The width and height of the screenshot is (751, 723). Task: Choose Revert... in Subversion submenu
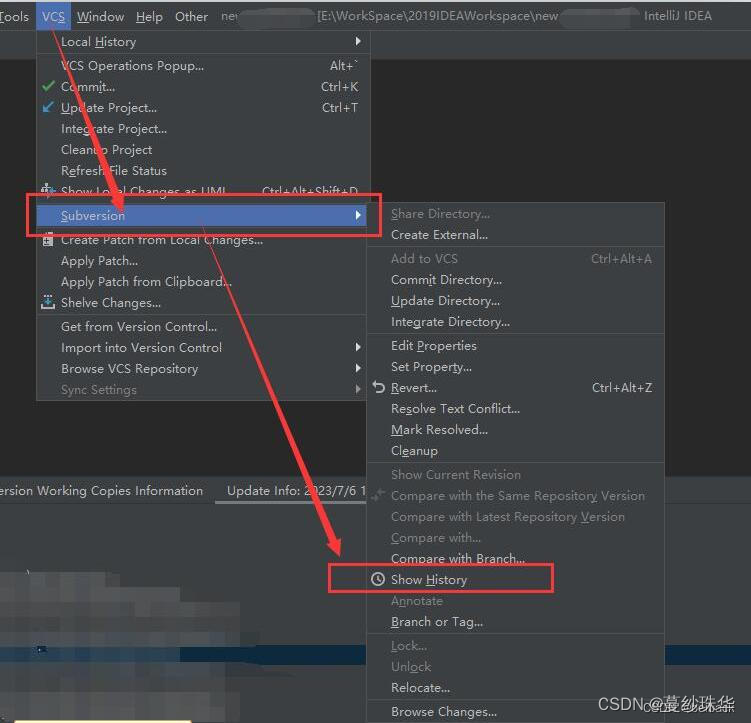coord(515,387)
